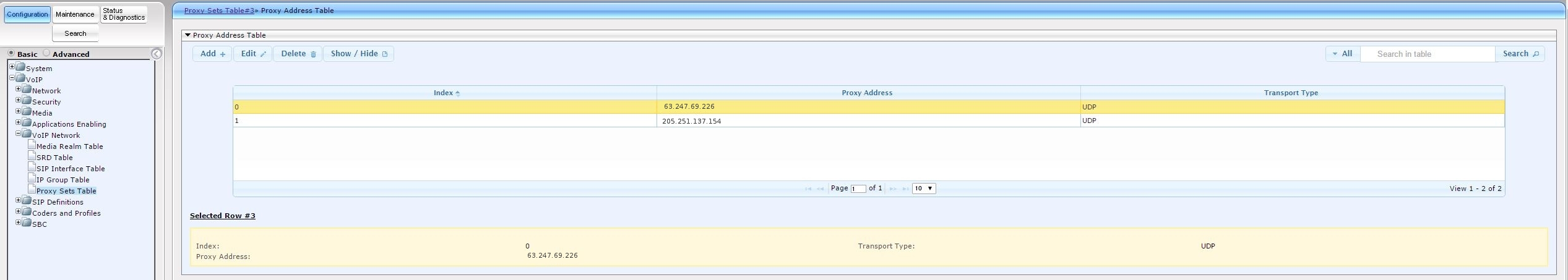1568x280 pixels.
Task: Click the Media folder icon
Action: (27, 111)
